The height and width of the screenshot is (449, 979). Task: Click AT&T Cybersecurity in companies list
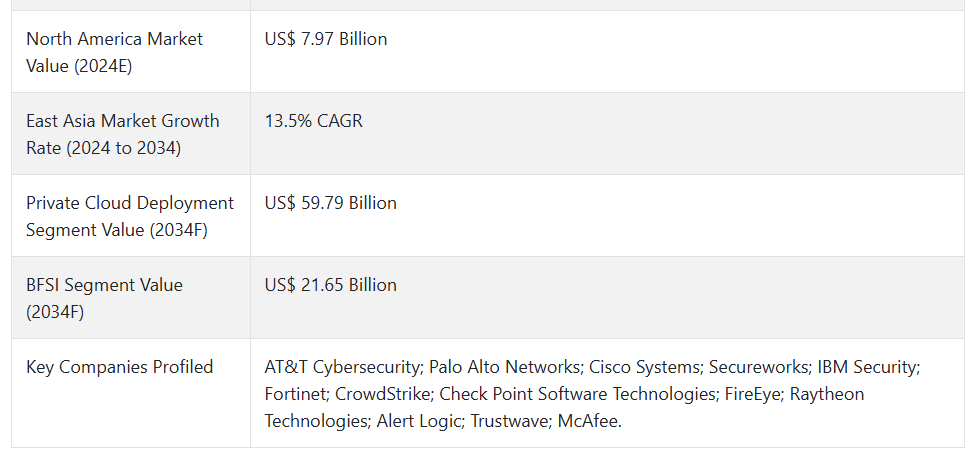coord(342,367)
